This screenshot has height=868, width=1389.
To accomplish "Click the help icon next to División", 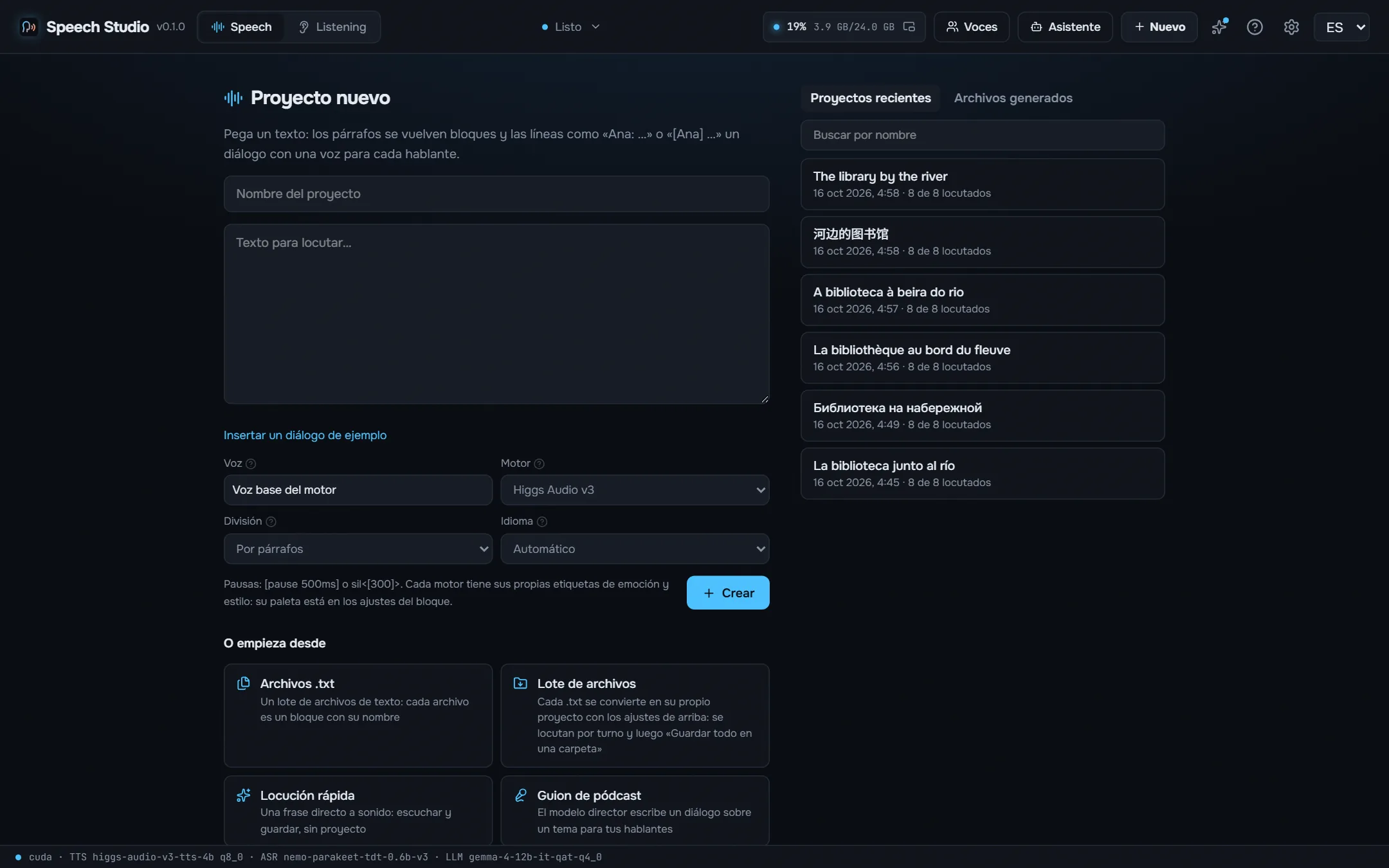I will coord(271,521).
